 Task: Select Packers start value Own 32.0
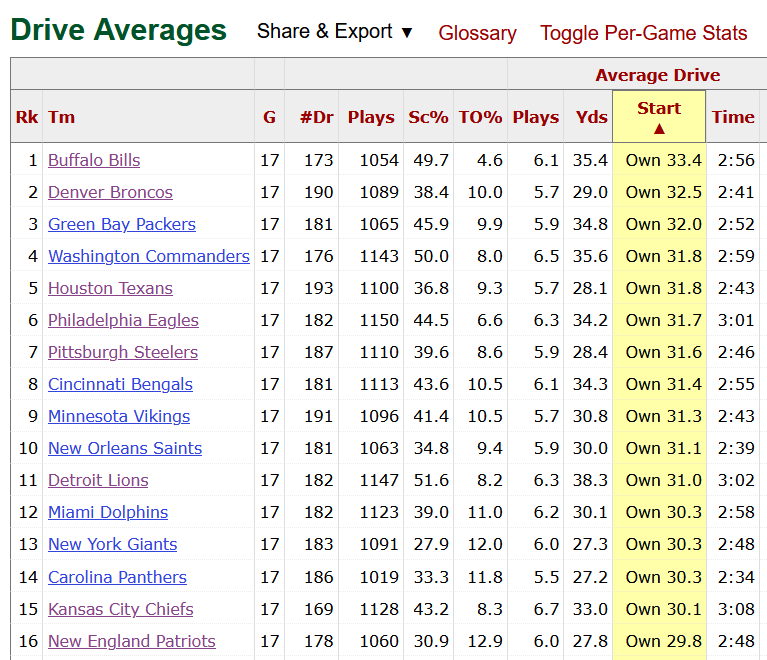tap(663, 224)
